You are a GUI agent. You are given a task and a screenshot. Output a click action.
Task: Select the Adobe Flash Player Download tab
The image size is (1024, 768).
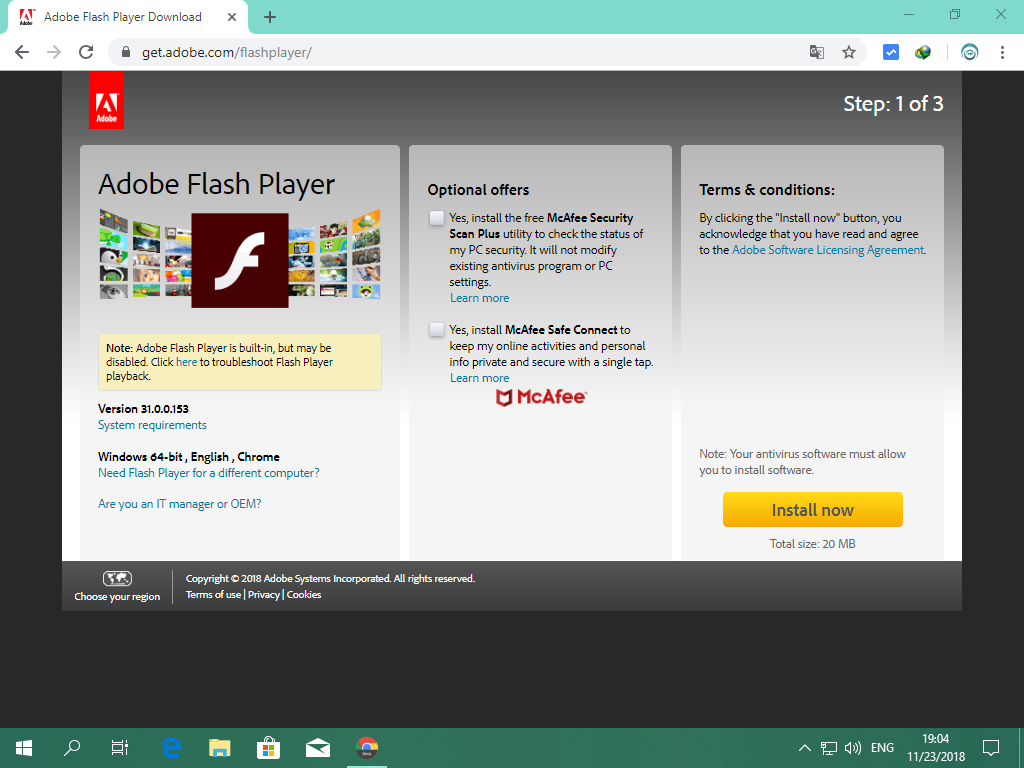pyautogui.click(x=127, y=18)
